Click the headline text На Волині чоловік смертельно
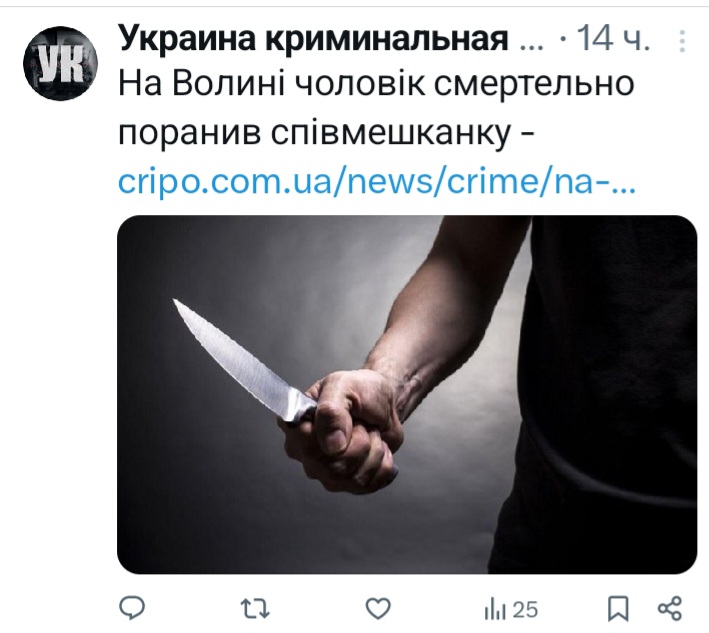Viewport: 709px width, 633px height. (x=376, y=84)
